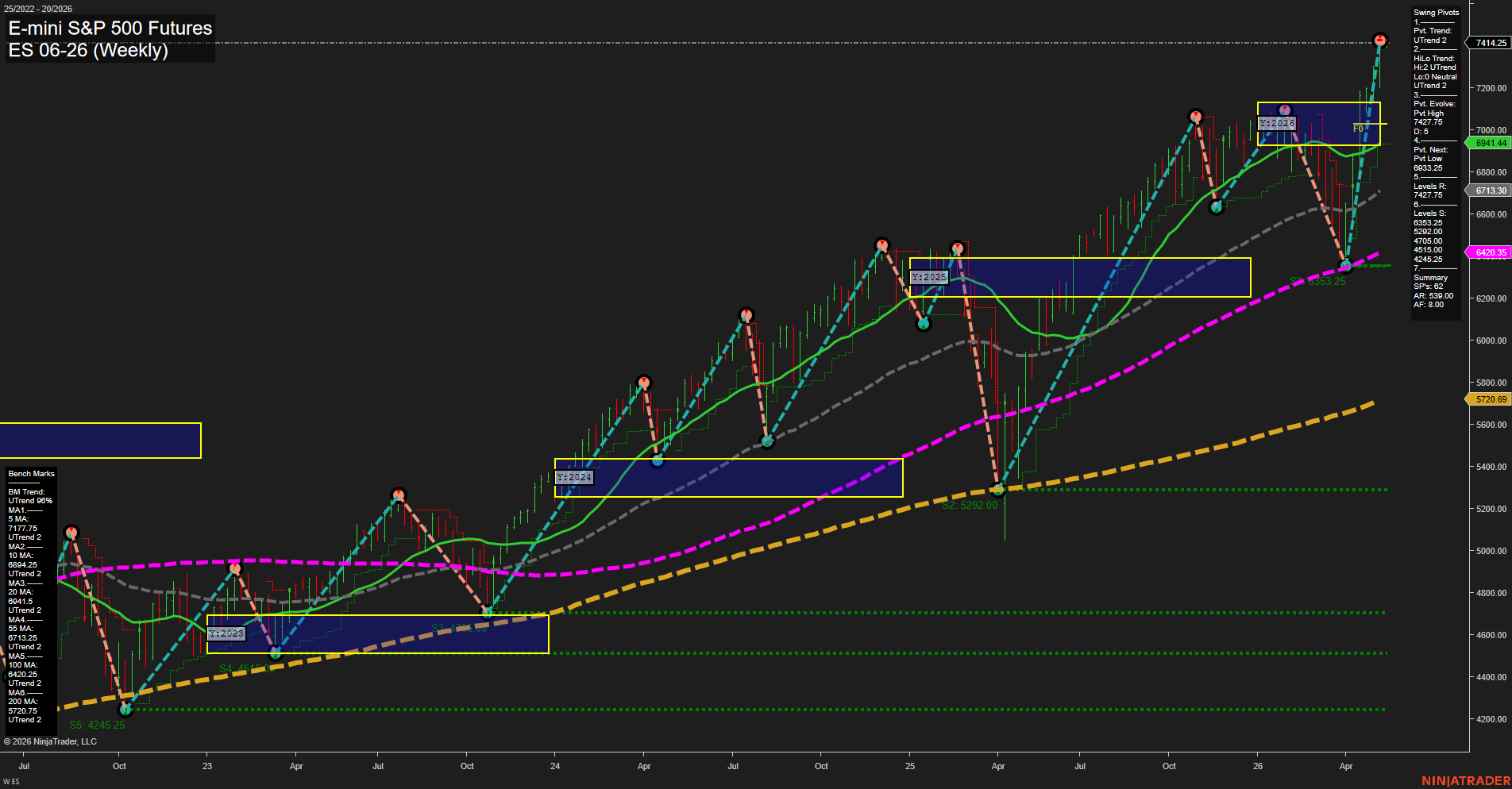Select the Y:2025 yearly zone label
Viewport: 1512px width, 789px height.
point(929,277)
